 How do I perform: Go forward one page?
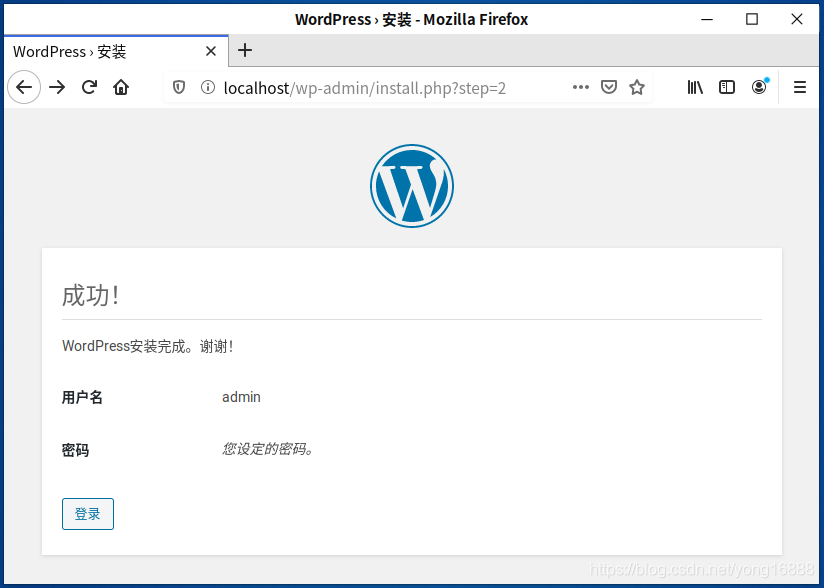pos(57,87)
